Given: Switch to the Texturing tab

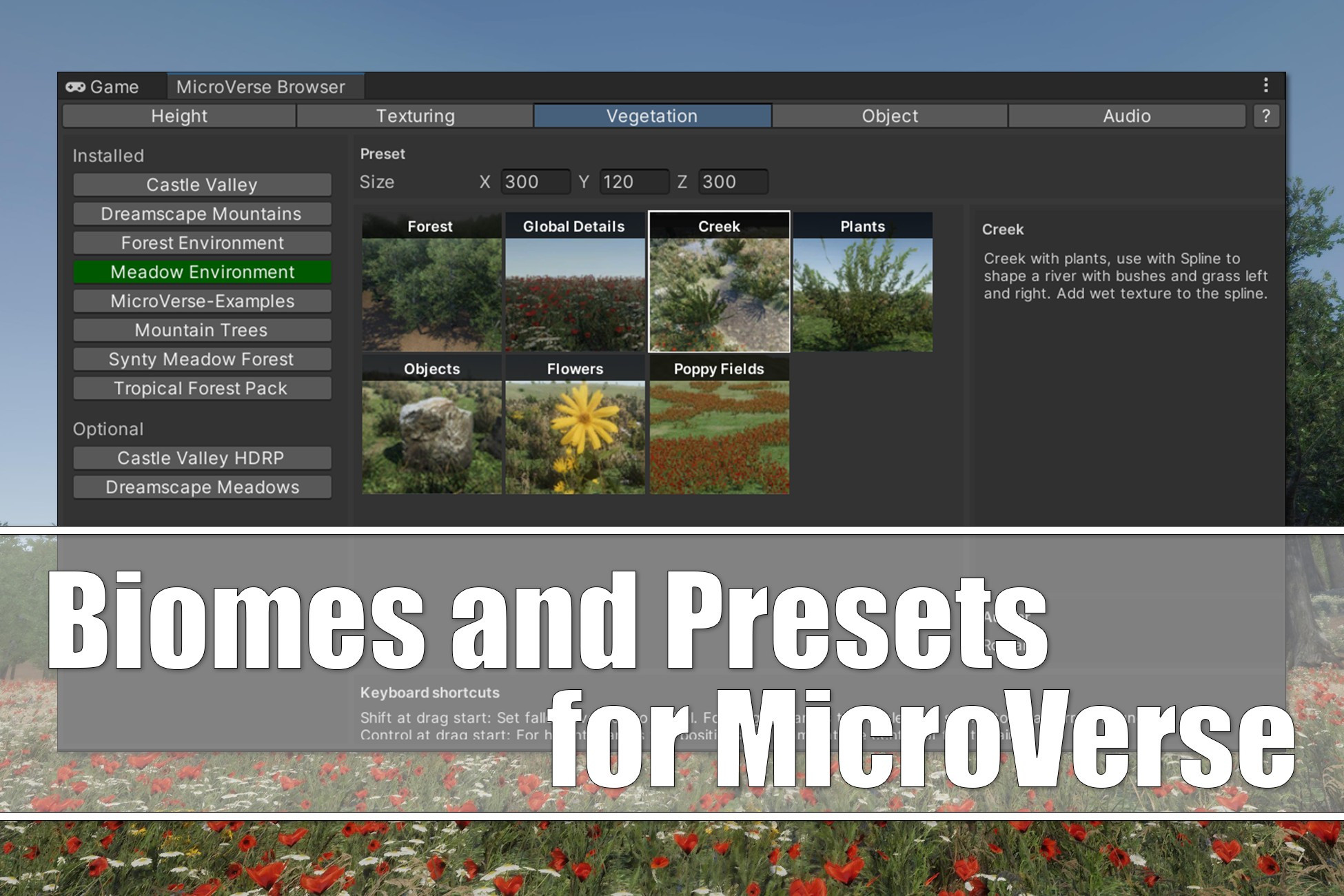Looking at the screenshot, I should [415, 116].
